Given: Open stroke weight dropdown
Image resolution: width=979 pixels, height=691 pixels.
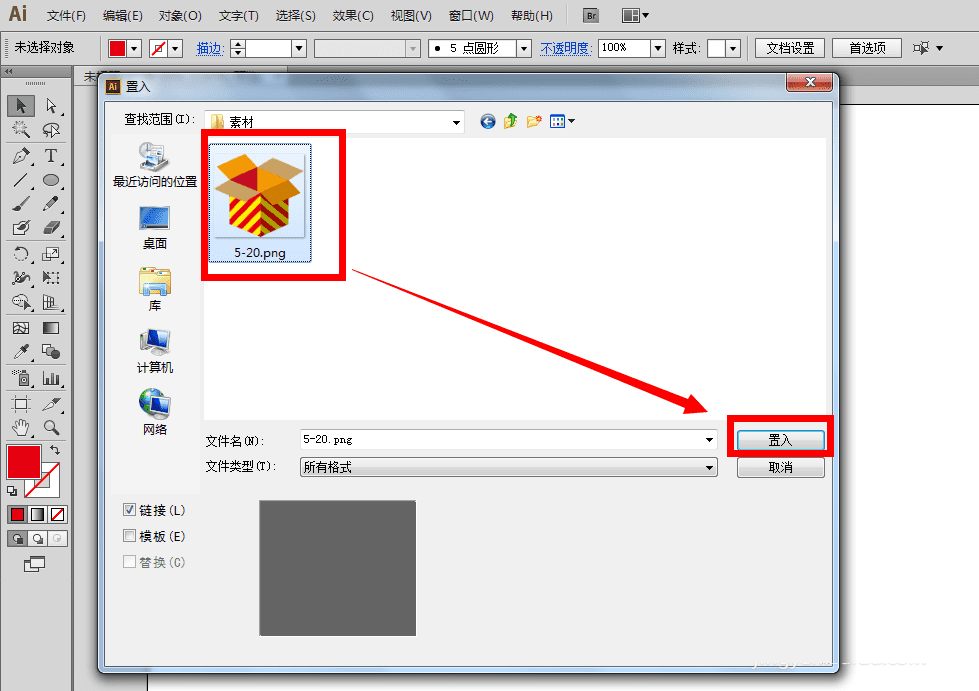Looking at the screenshot, I should tap(299, 48).
